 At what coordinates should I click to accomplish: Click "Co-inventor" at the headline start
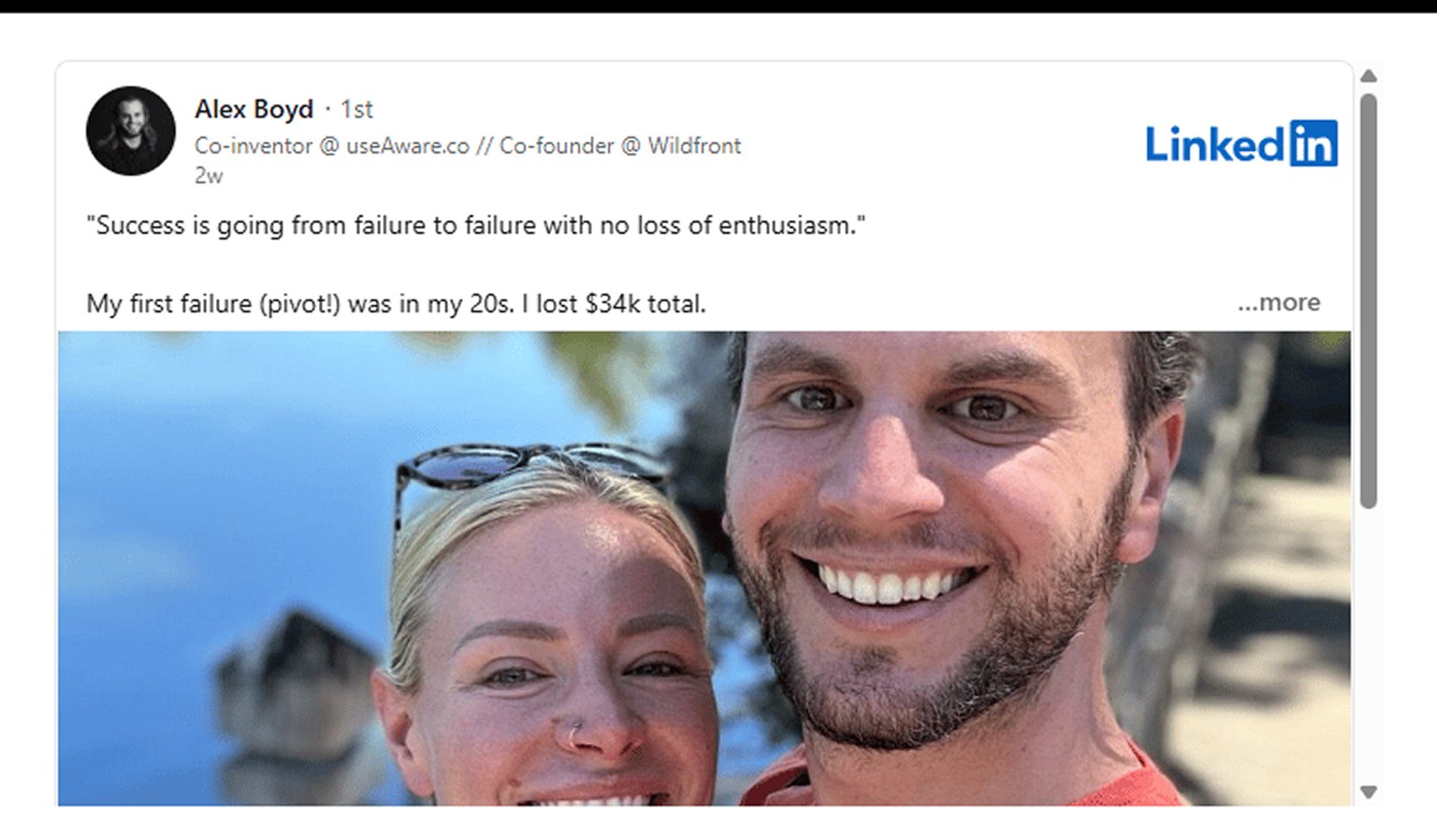[254, 146]
